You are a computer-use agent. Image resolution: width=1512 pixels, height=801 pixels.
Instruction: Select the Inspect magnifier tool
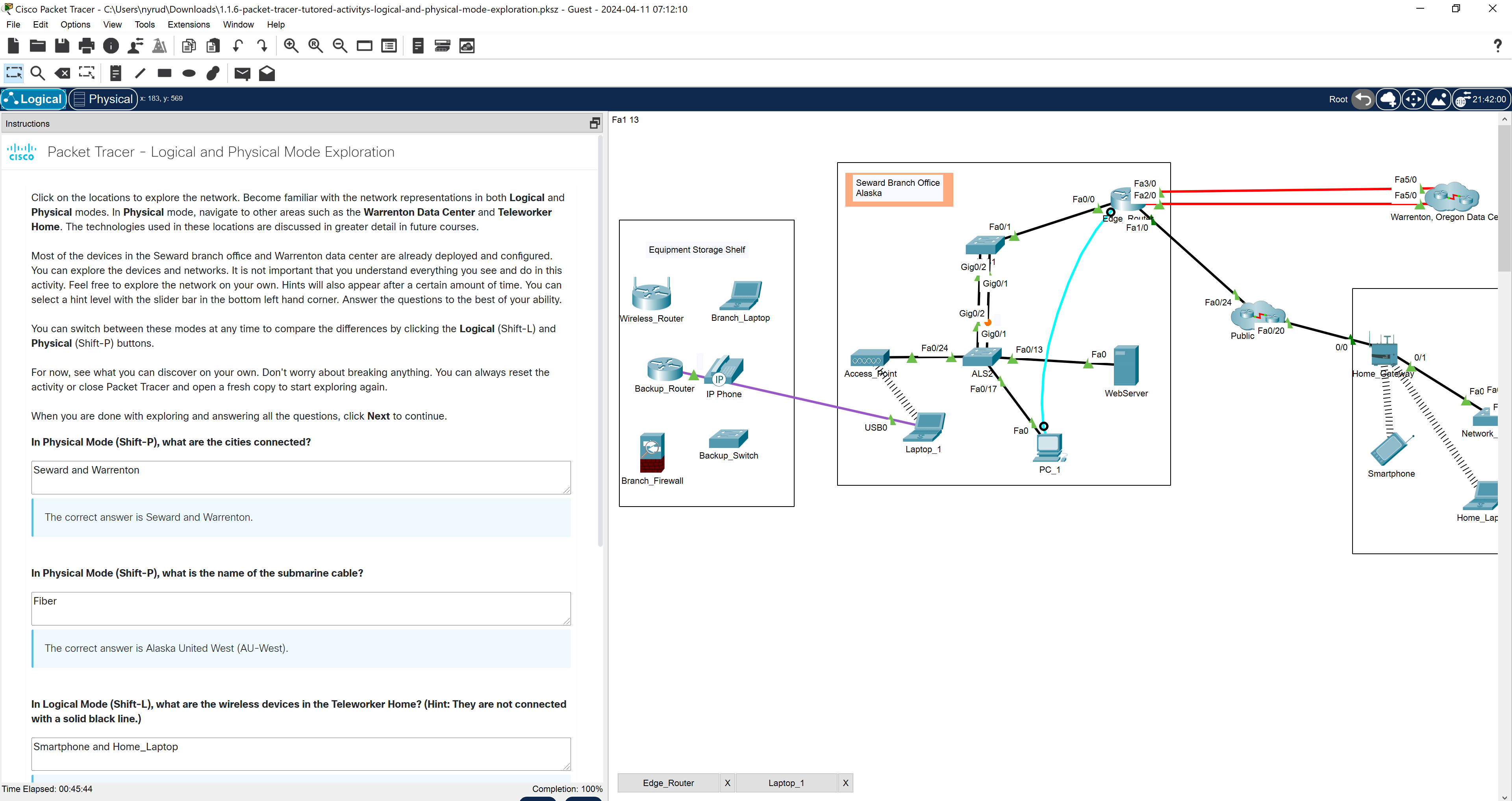37,73
